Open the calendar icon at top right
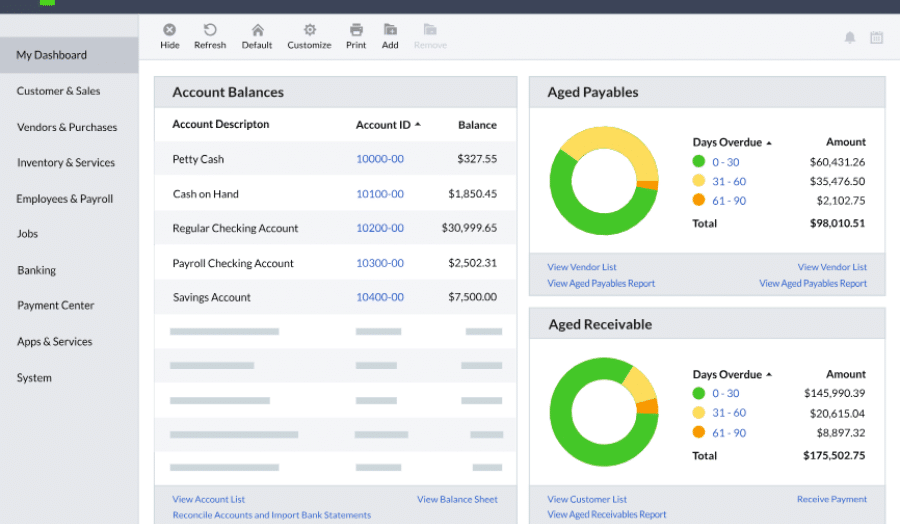 point(876,38)
